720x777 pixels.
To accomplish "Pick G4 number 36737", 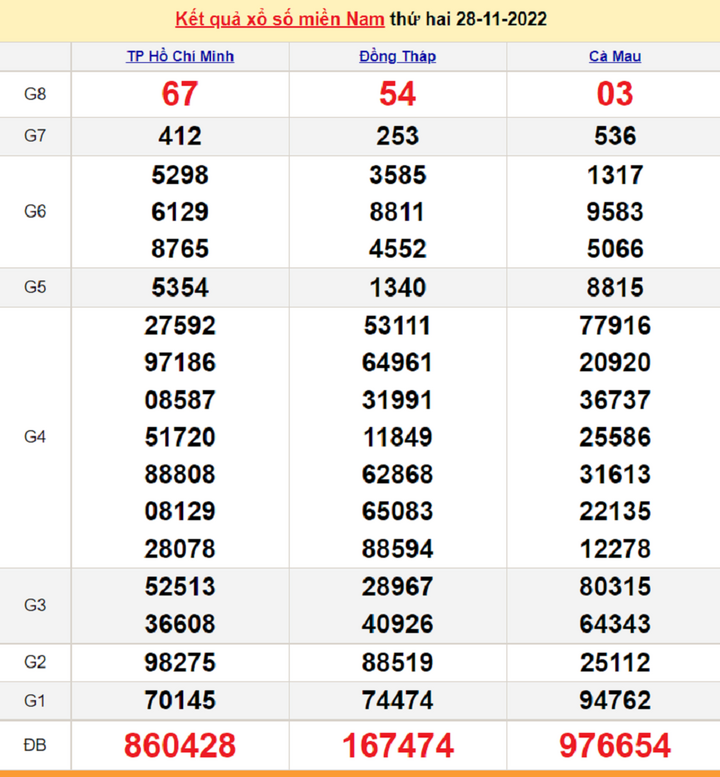I will 615,400.
